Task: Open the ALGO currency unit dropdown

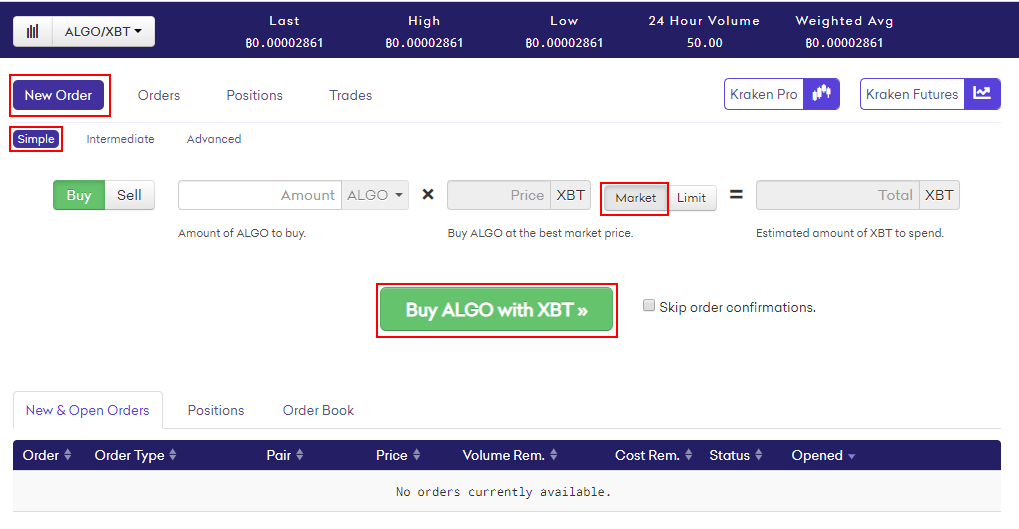Action: 375,196
